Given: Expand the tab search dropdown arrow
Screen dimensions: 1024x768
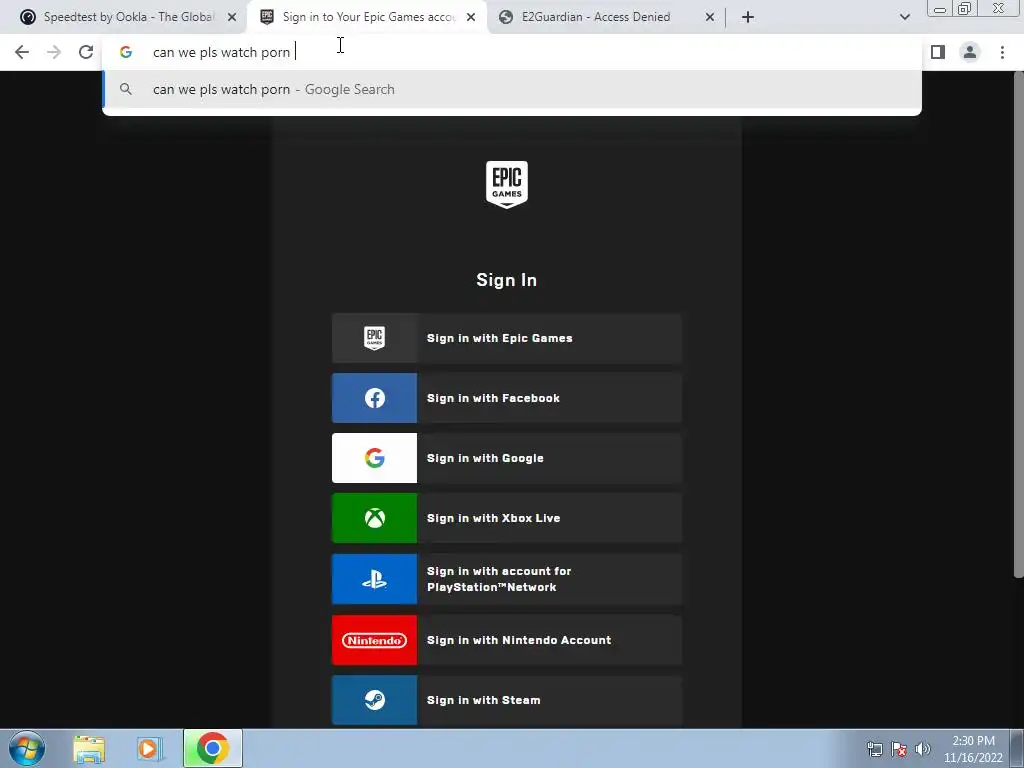Looking at the screenshot, I should [x=904, y=18].
